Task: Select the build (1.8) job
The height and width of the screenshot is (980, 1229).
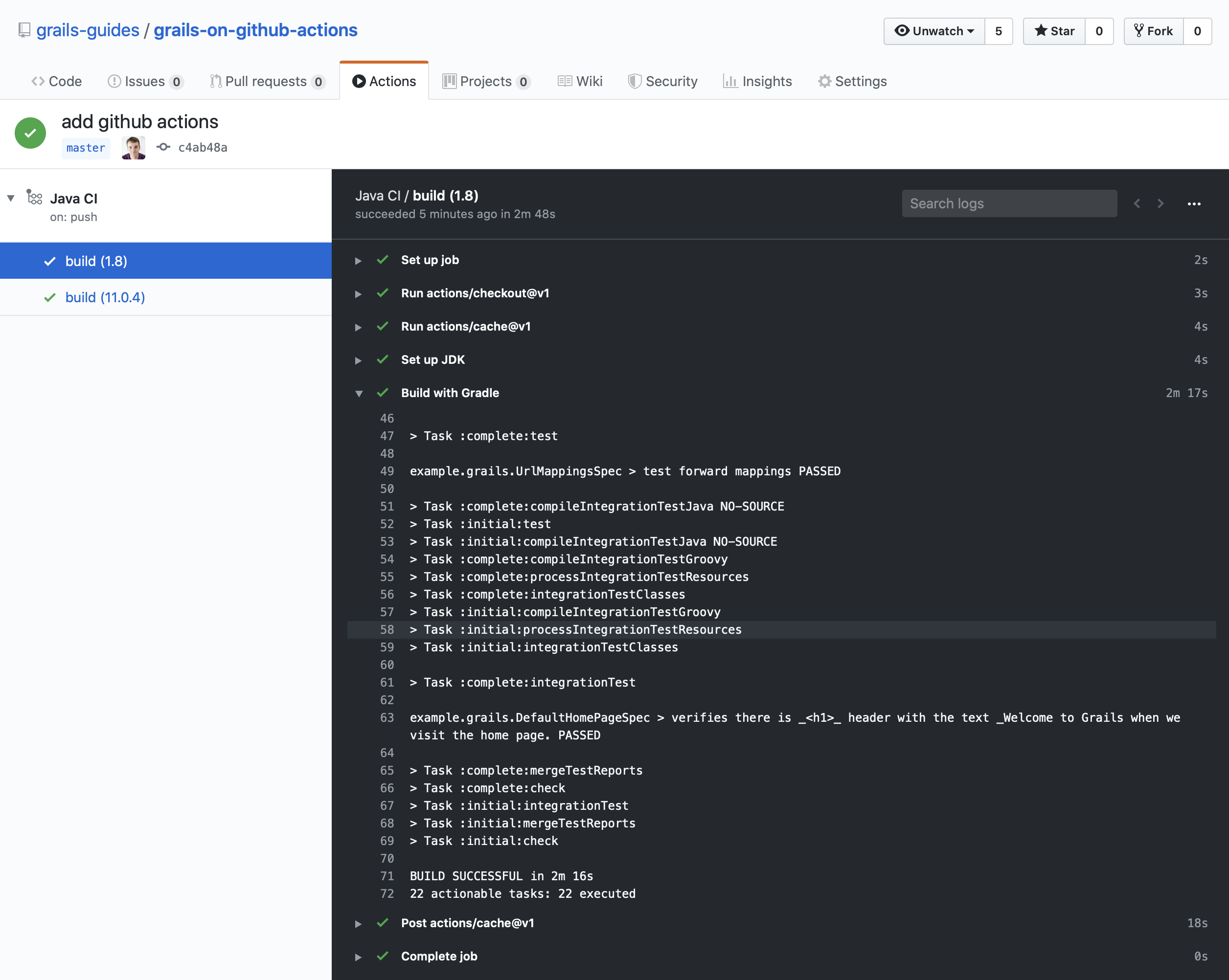Action: 166,261
